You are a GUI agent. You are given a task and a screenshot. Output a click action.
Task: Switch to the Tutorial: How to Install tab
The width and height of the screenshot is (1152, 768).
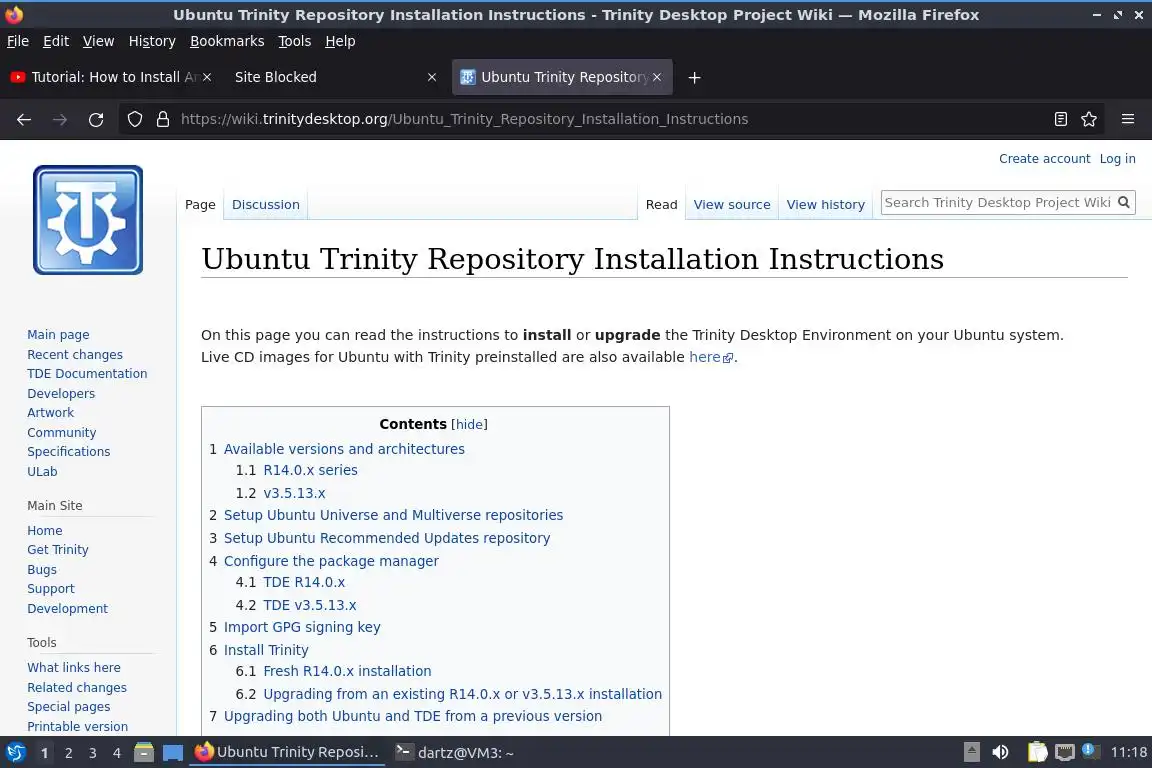[x=110, y=77]
